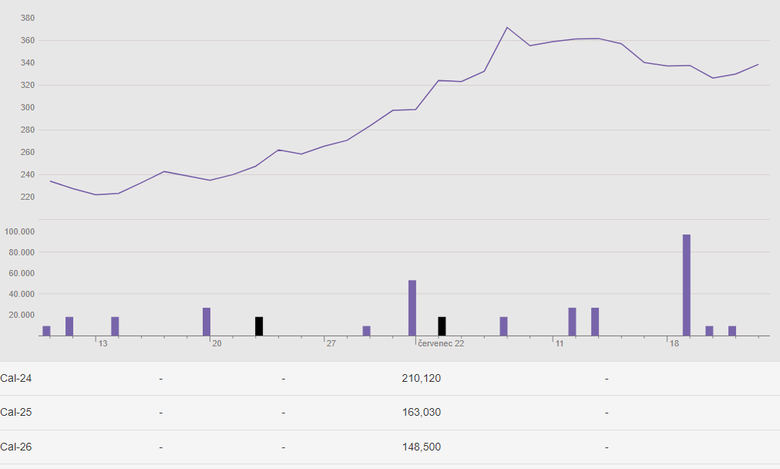Click the starting point of the price line

pyautogui.click(x=50, y=181)
